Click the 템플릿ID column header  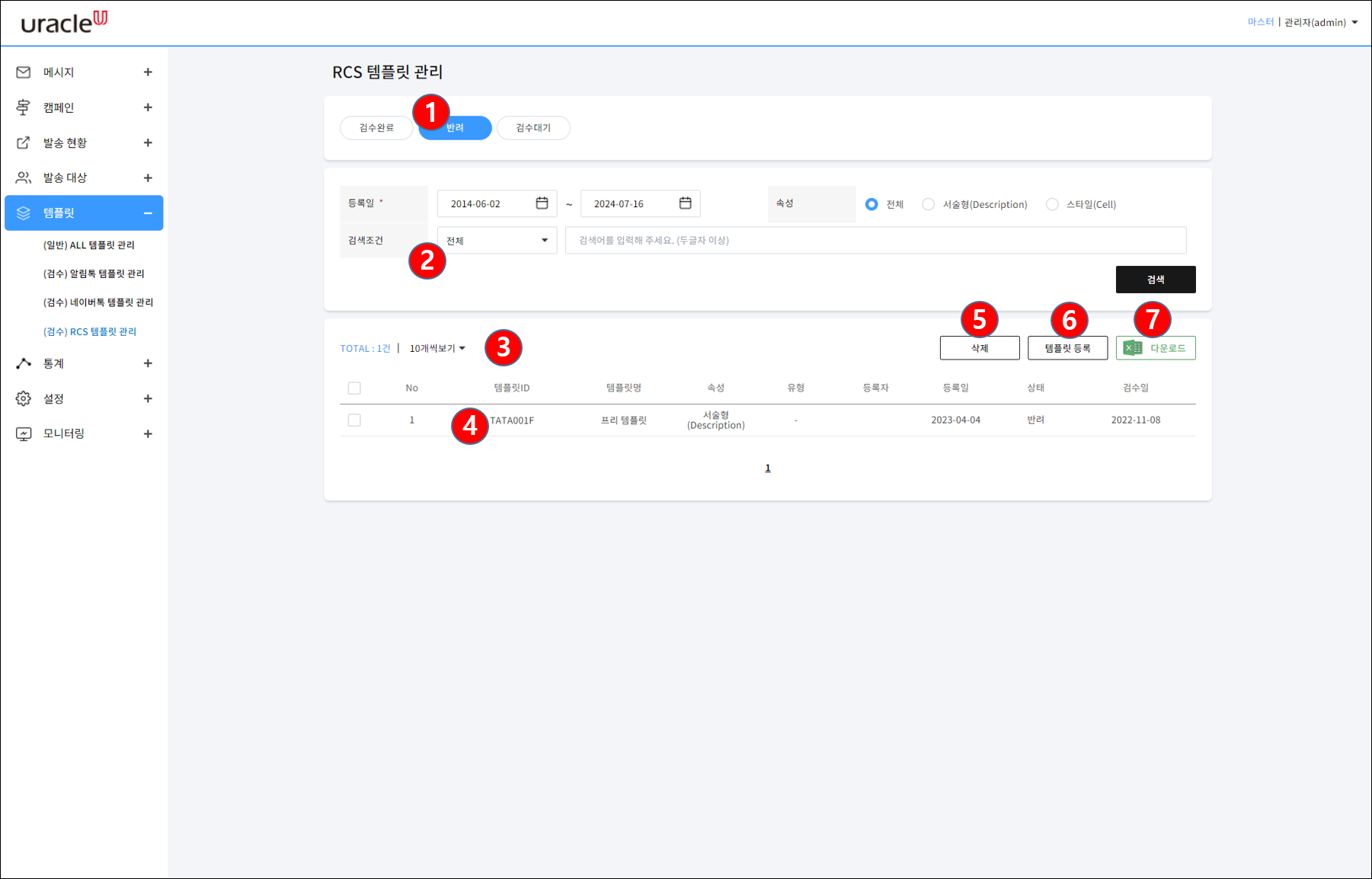tap(512, 388)
